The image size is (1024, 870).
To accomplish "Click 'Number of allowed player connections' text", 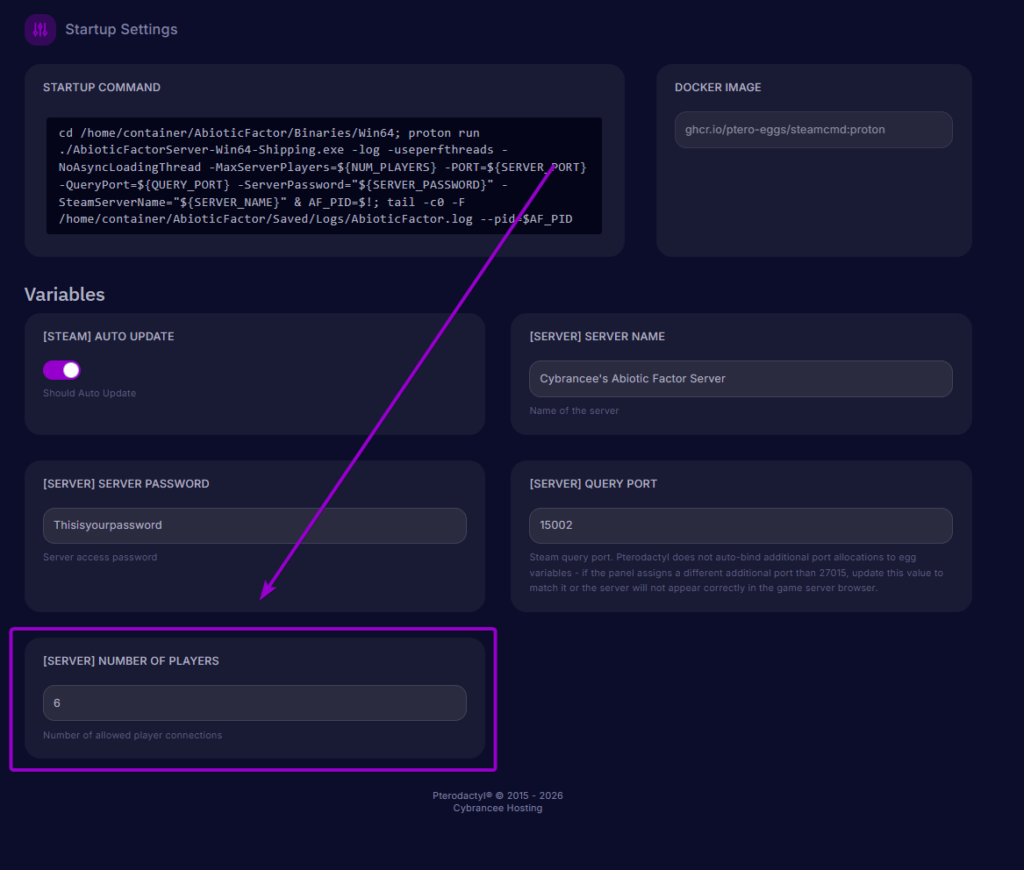I will [x=133, y=735].
